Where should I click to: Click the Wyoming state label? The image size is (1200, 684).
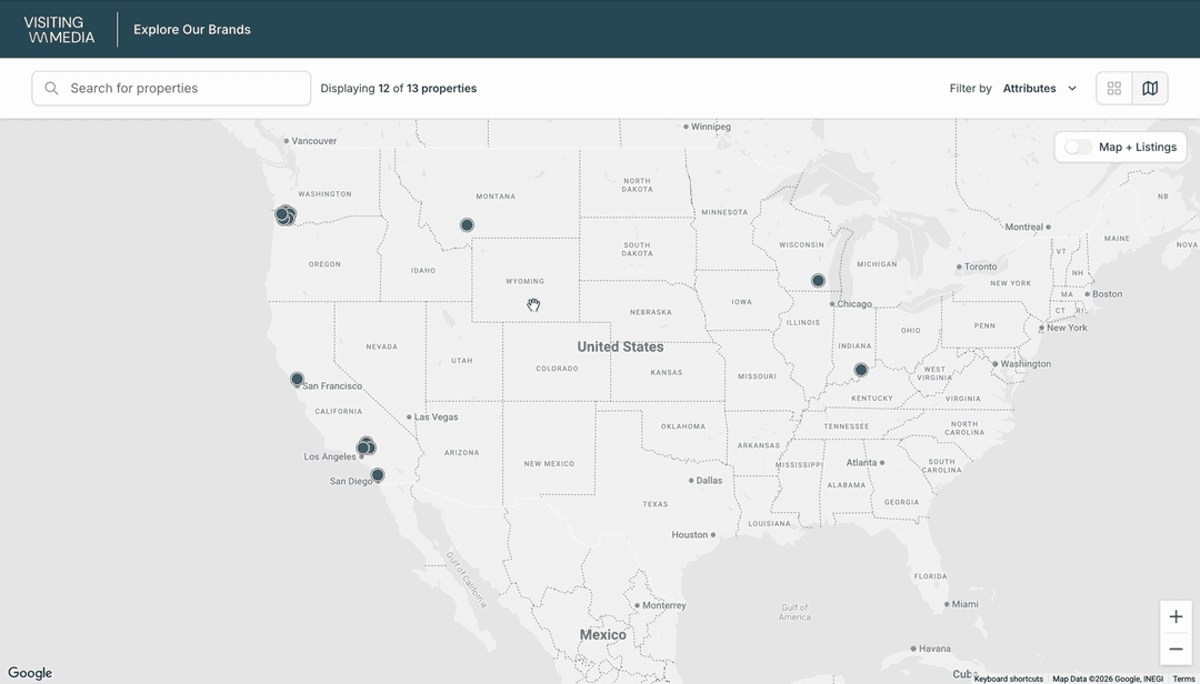click(525, 282)
